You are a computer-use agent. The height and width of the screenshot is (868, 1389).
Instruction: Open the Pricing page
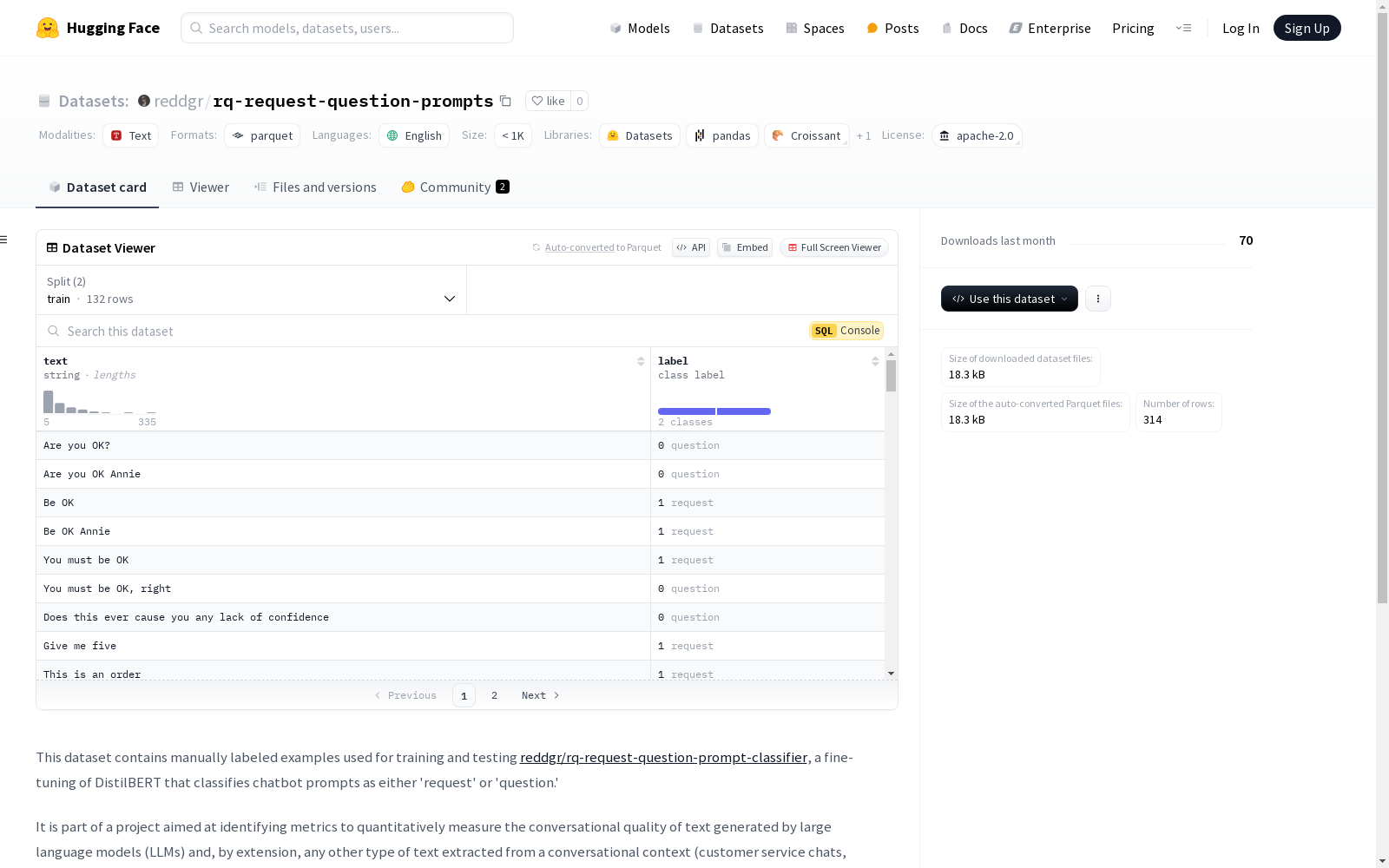click(1133, 28)
